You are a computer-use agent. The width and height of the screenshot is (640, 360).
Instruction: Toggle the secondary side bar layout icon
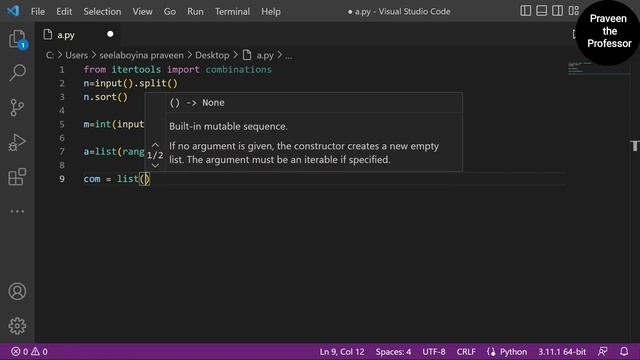pyautogui.click(x=558, y=11)
